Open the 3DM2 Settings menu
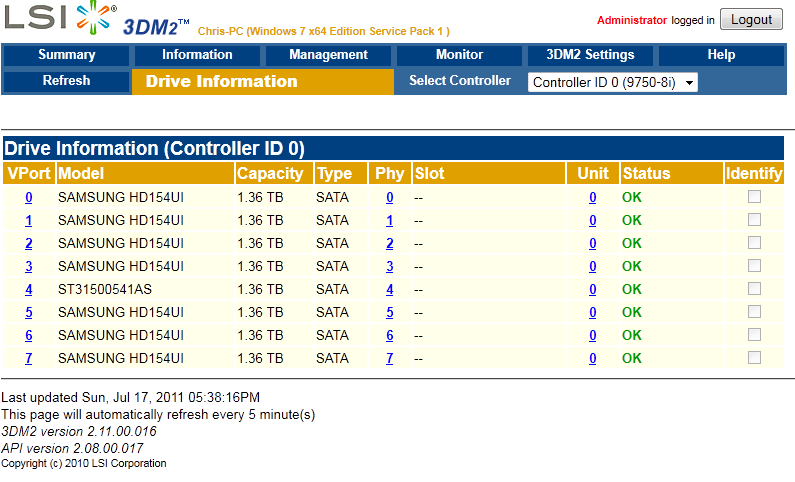The height and width of the screenshot is (482, 795). point(590,55)
